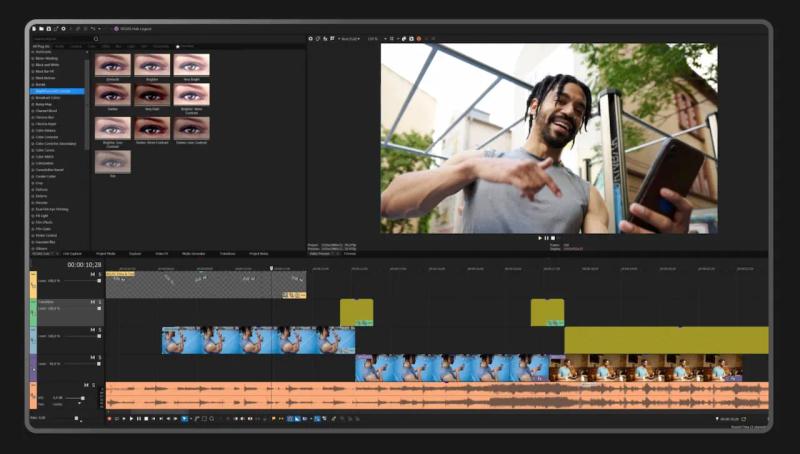Switch to the All Plug-Ins tab
The height and width of the screenshot is (454, 800).
click(x=41, y=46)
